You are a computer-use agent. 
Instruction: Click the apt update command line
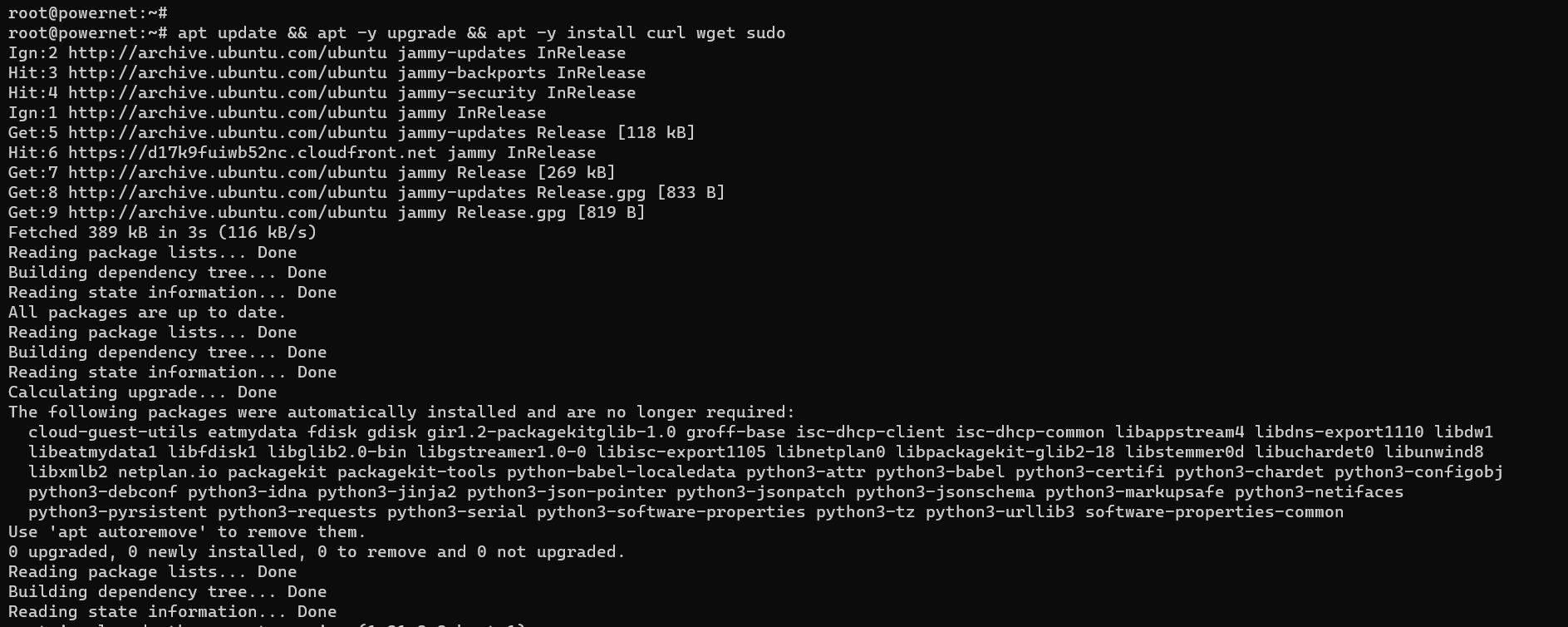[396, 33]
